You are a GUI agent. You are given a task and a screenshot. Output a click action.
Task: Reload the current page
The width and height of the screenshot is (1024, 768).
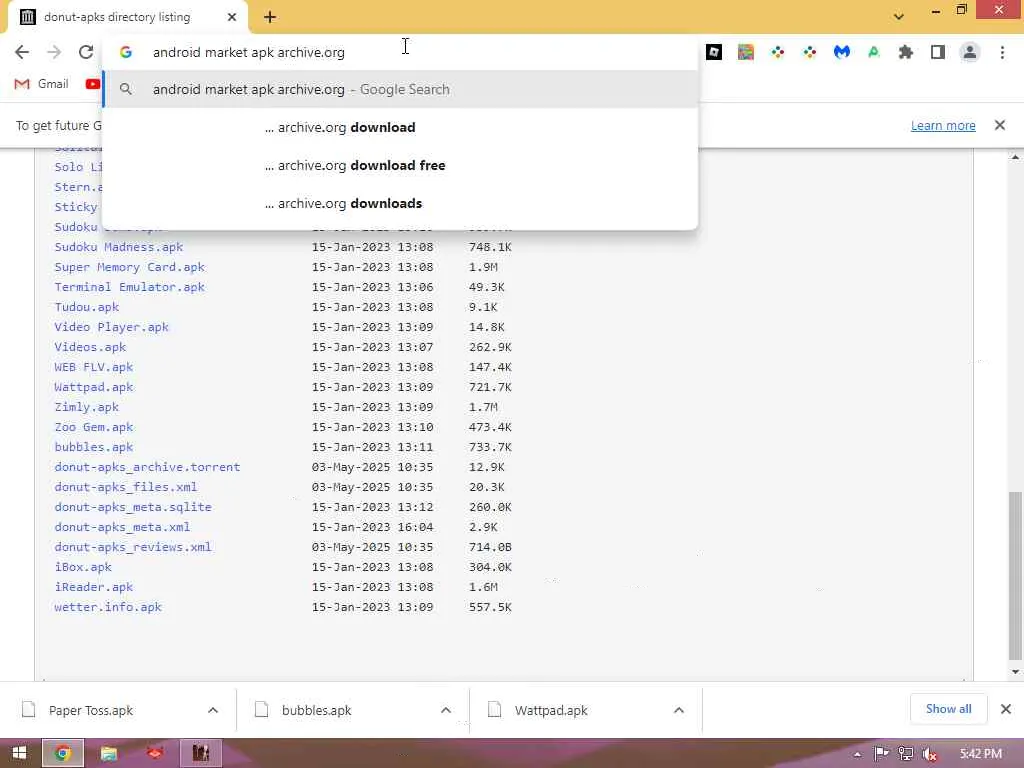point(86,52)
